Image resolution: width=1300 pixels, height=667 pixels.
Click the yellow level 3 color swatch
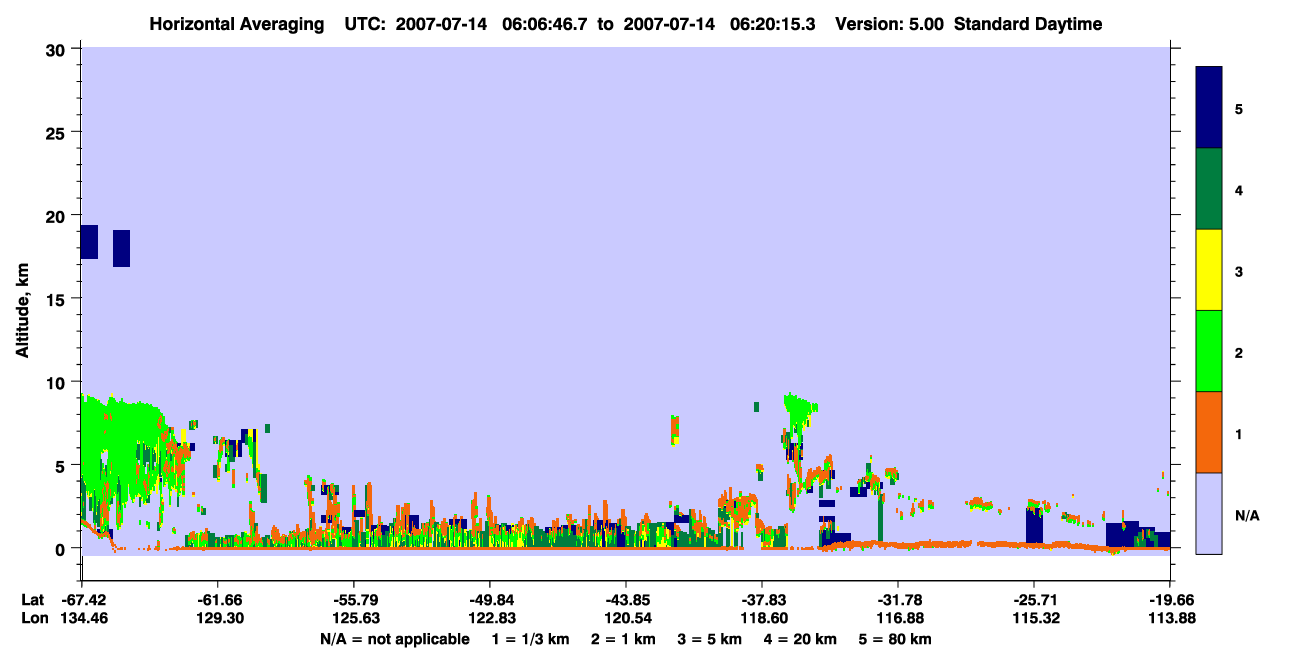click(1209, 270)
